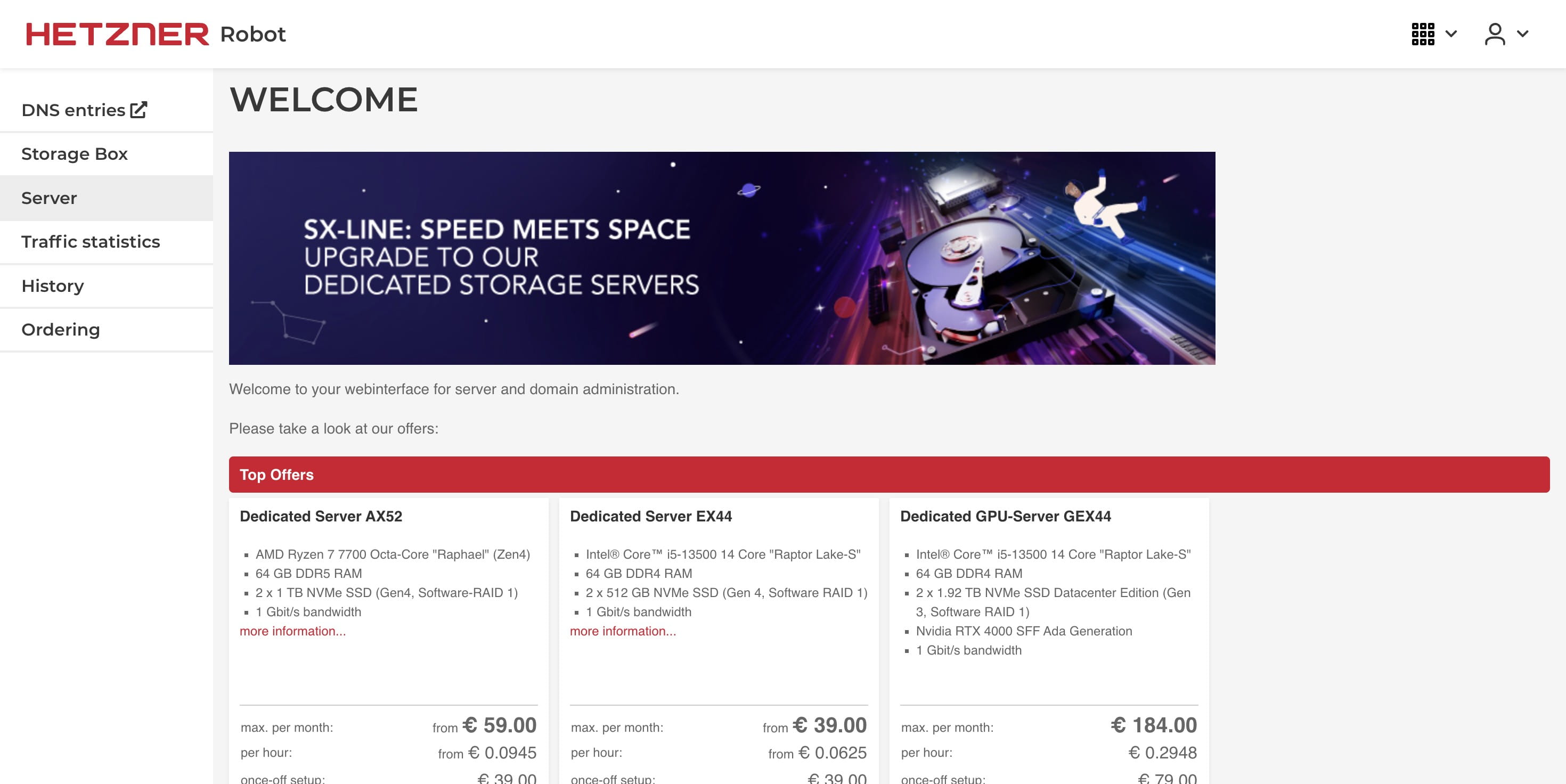The height and width of the screenshot is (784, 1566).
Task: Click 'AMD Ryzen 7 7700 Octa-Core' spec line
Action: coord(393,554)
